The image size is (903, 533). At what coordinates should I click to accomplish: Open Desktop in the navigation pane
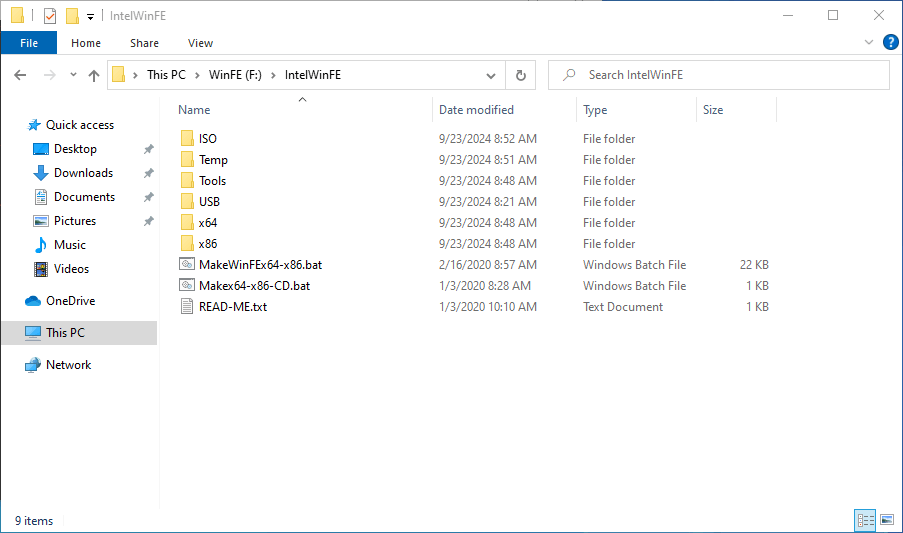(x=75, y=149)
